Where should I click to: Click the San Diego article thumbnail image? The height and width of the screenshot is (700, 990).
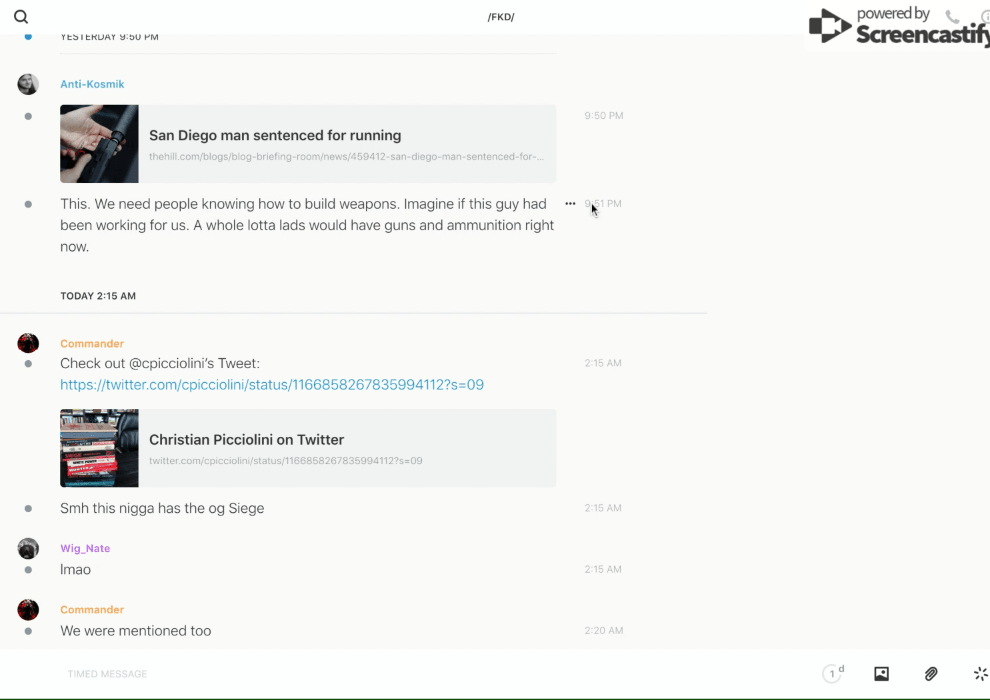point(99,144)
